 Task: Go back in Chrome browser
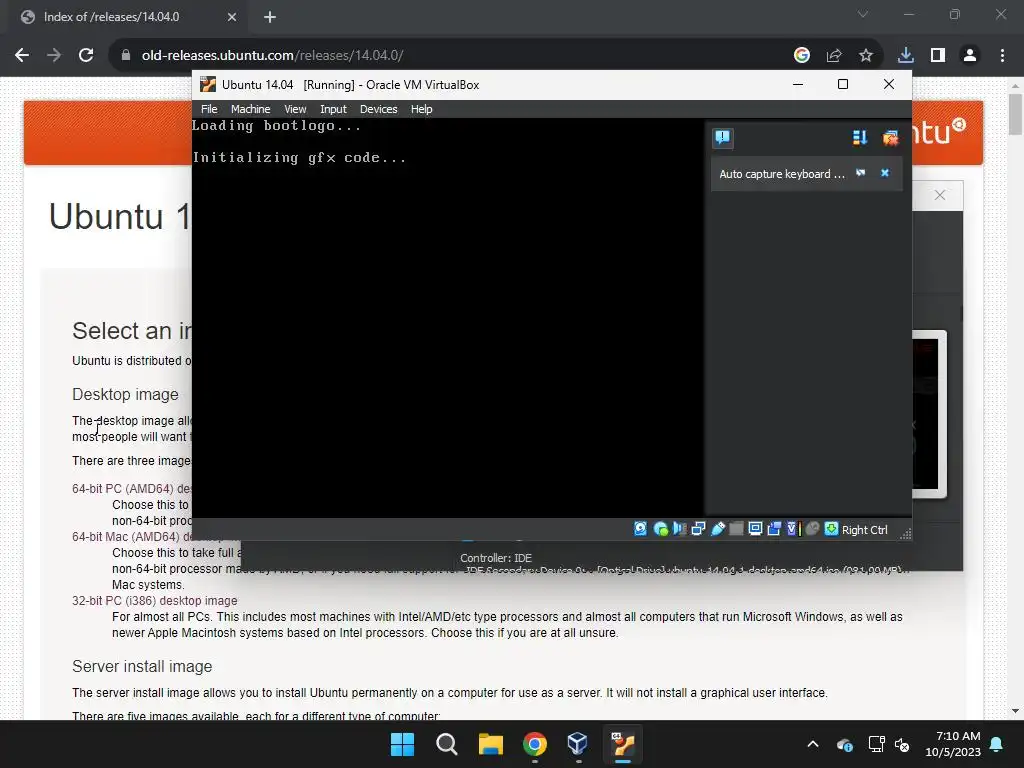[x=22, y=55]
